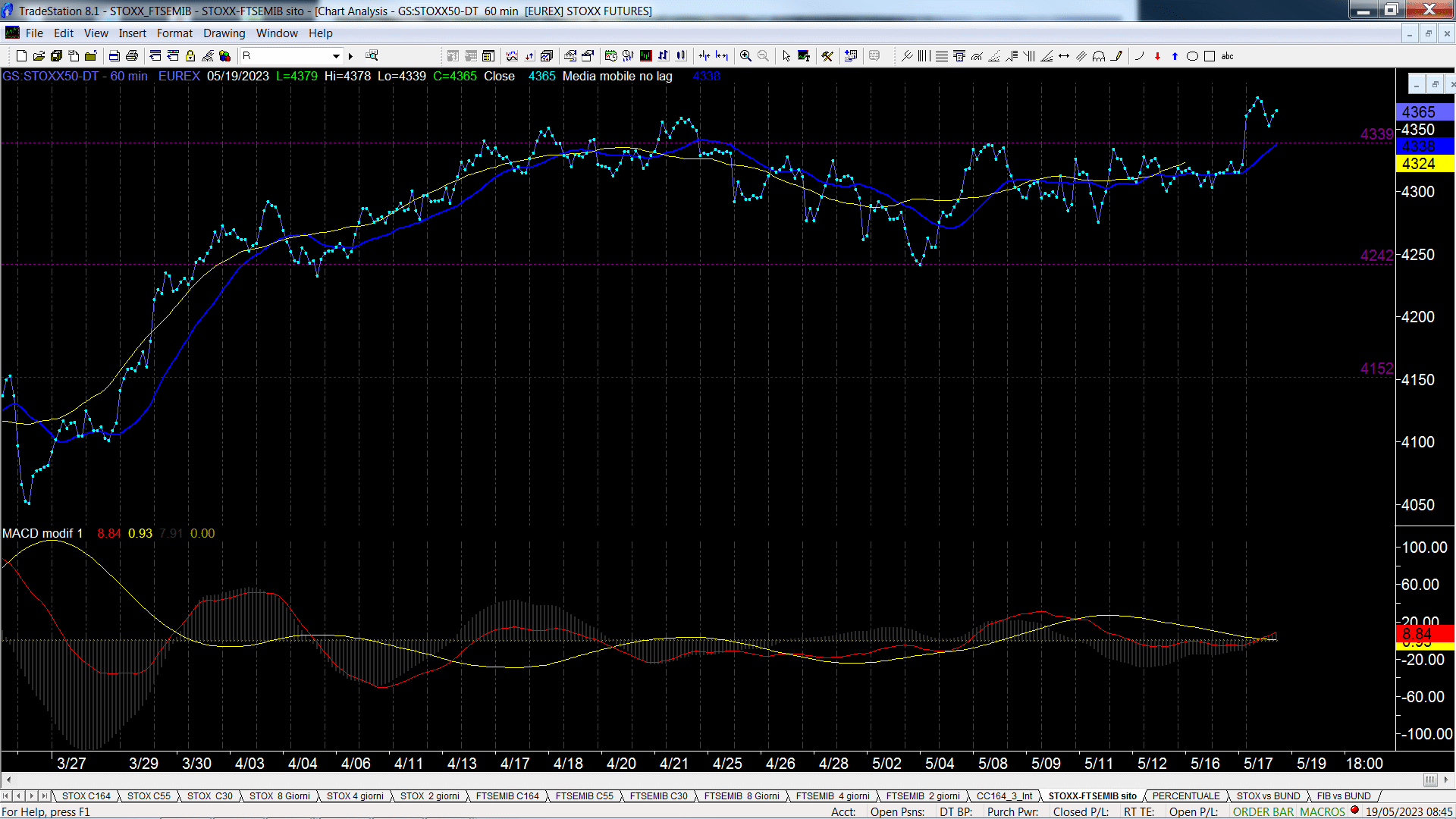Screen dimensions: 1456x819
Task: Click the first-tab scroll arrow
Action: pos(7,796)
